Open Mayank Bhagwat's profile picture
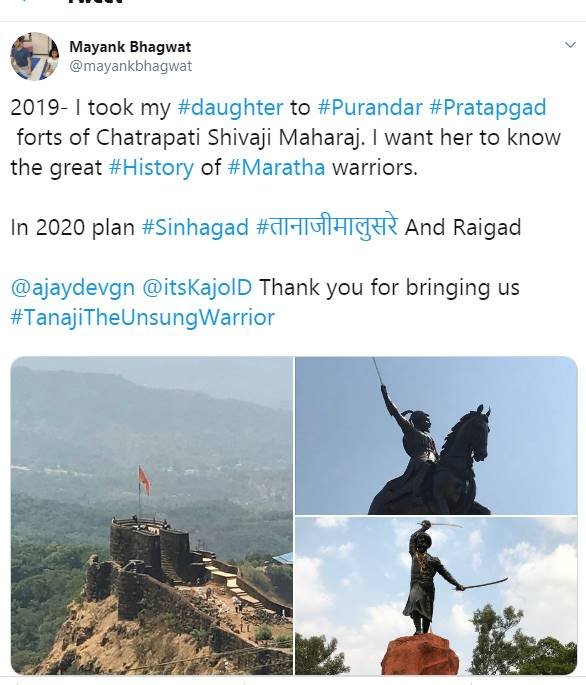Viewport: 586px width, 685px height. pyautogui.click(x=35, y=56)
